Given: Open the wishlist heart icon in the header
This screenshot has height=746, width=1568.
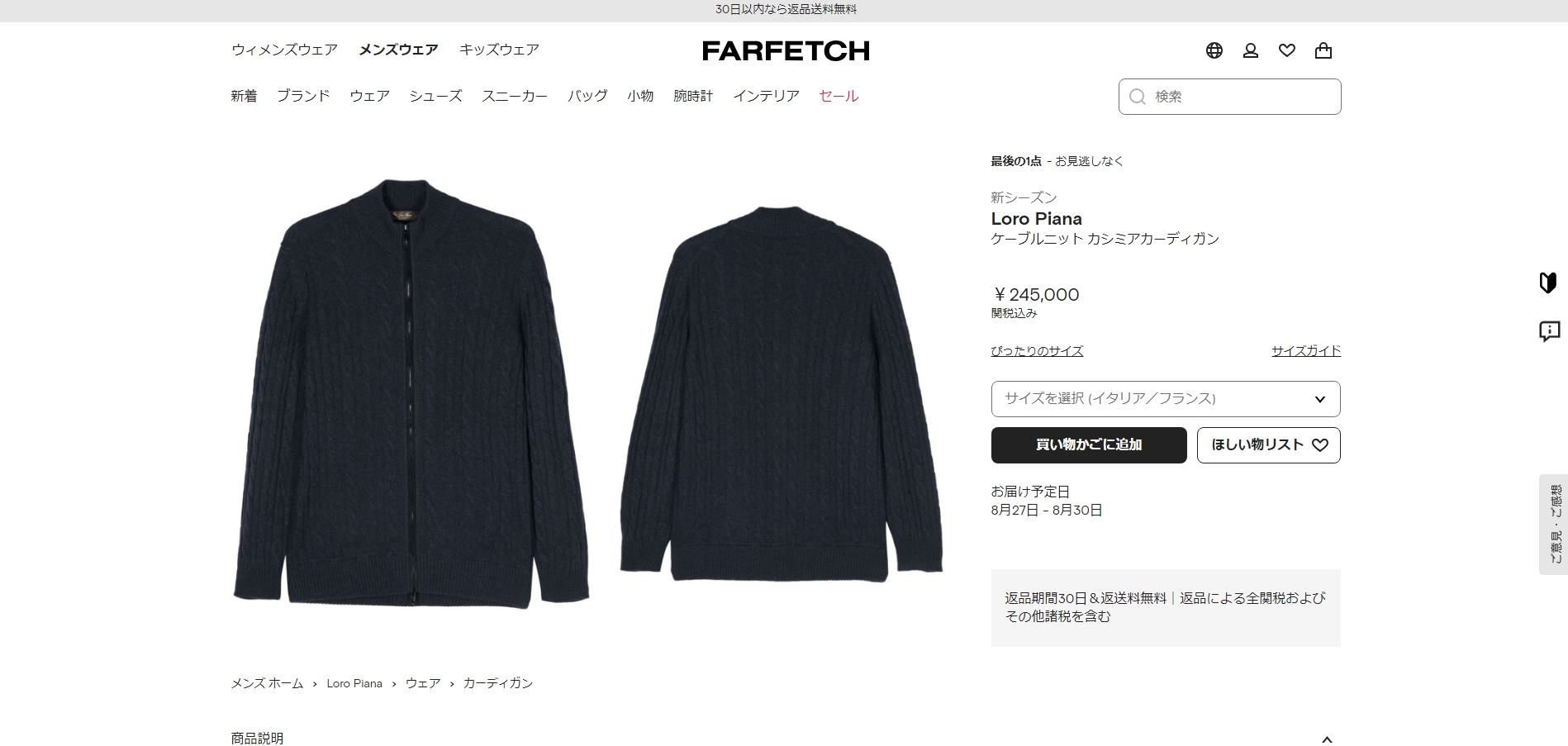Looking at the screenshot, I should click(1287, 50).
